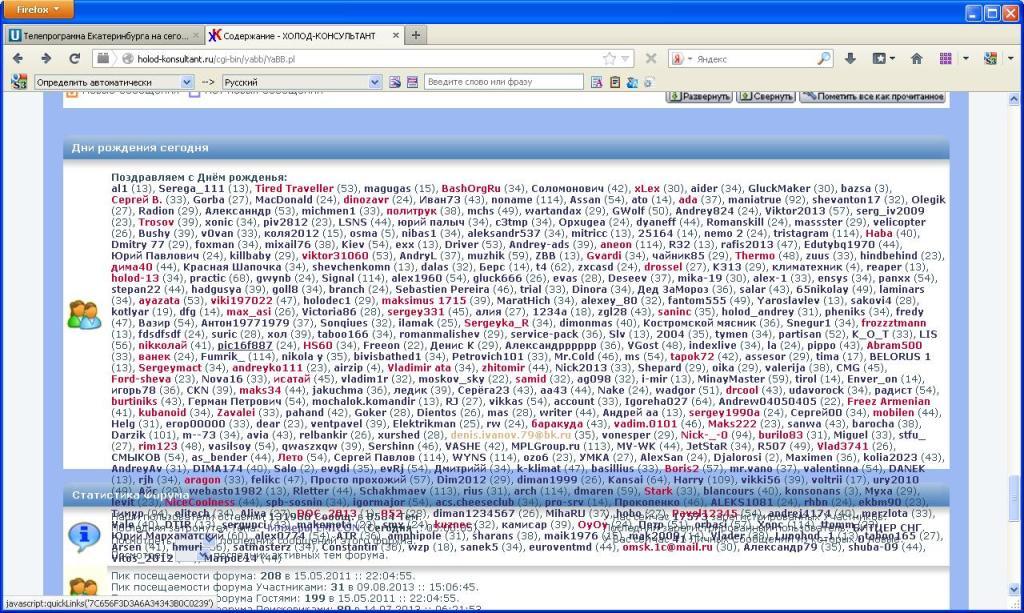Go to the Home page
Viewport: 1024px width, 613px height.
pyautogui.click(x=916, y=59)
